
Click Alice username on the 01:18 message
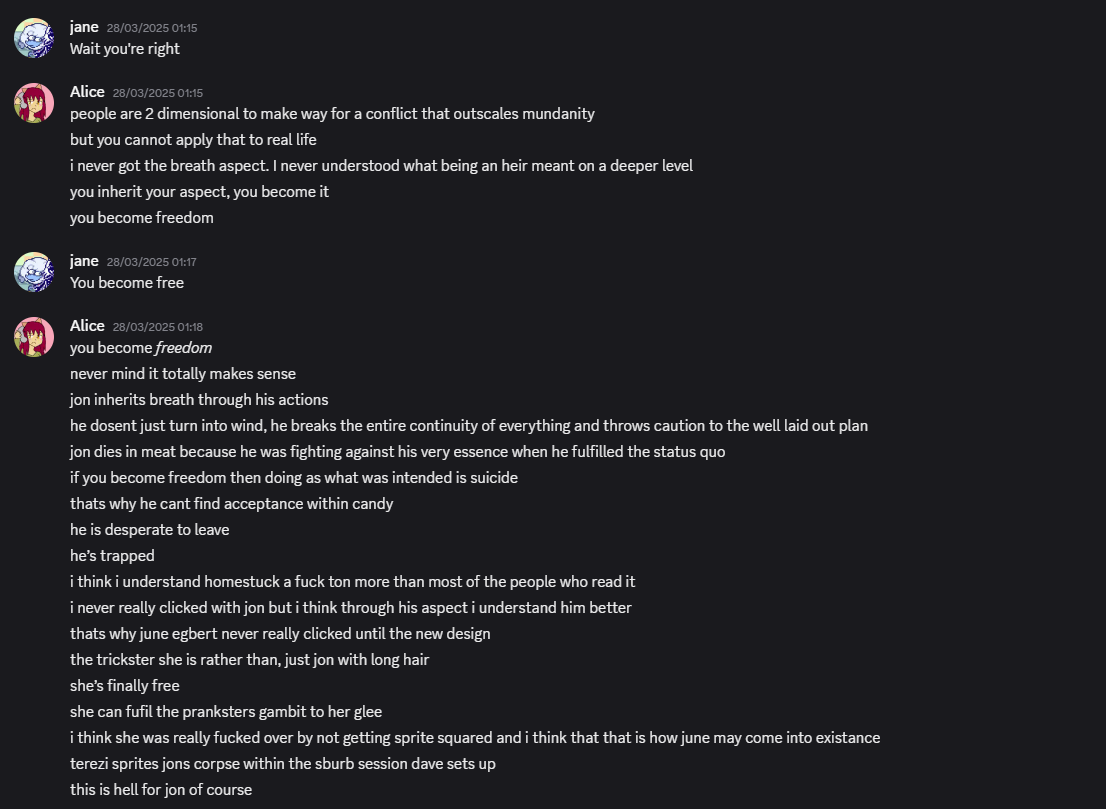[x=87, y=326]
